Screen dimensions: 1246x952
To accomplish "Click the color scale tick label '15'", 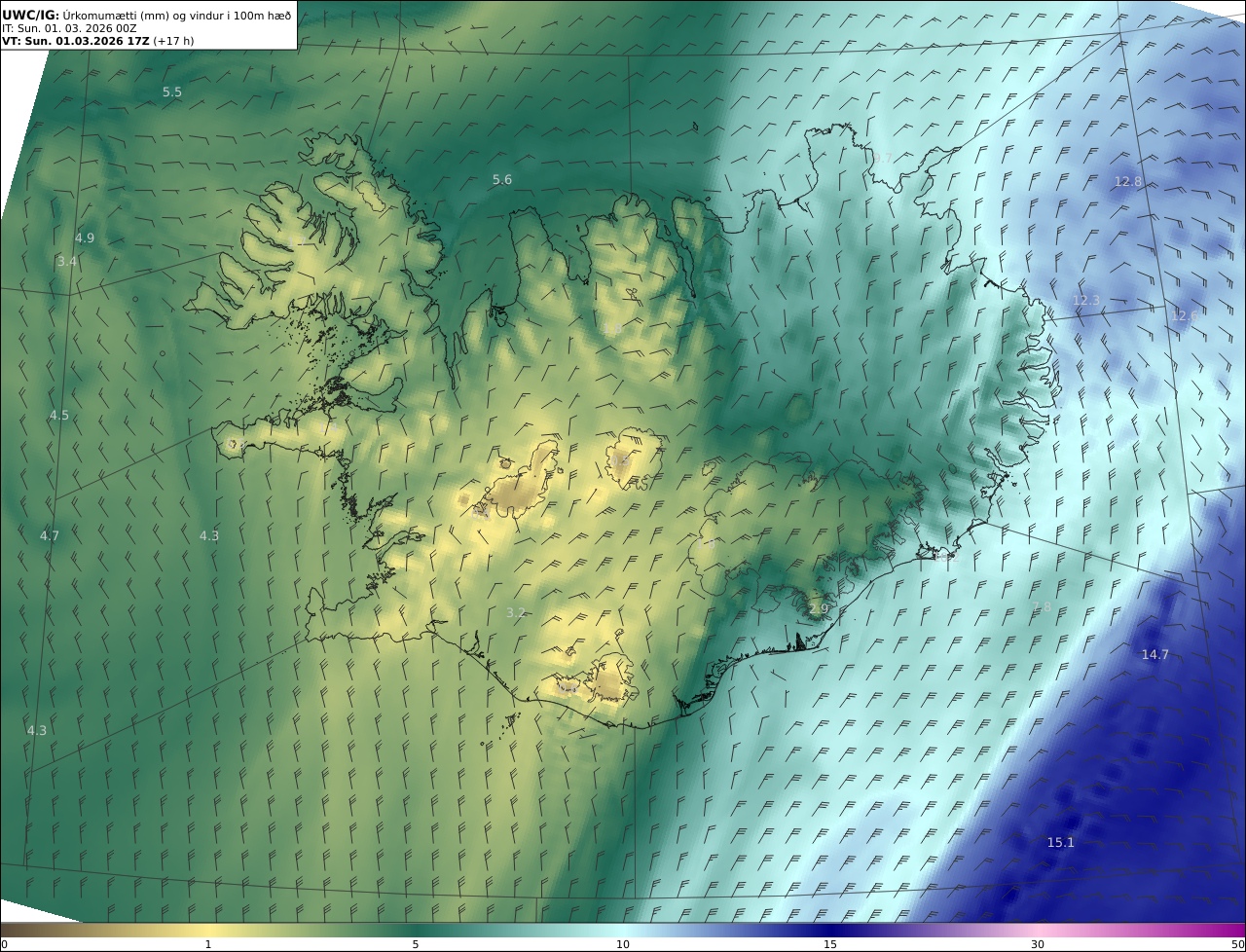I will [x=830, y=944].
